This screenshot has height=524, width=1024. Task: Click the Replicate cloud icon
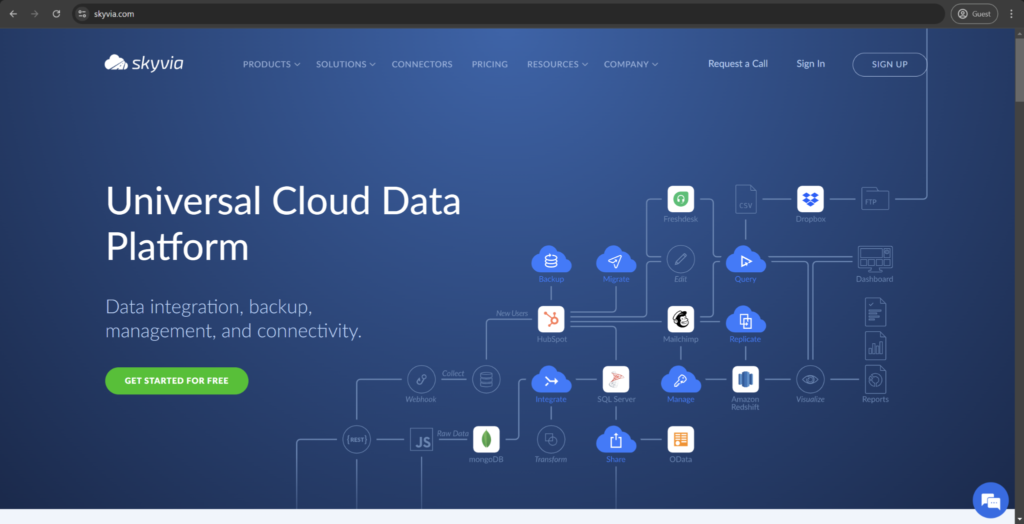(745, 319)
